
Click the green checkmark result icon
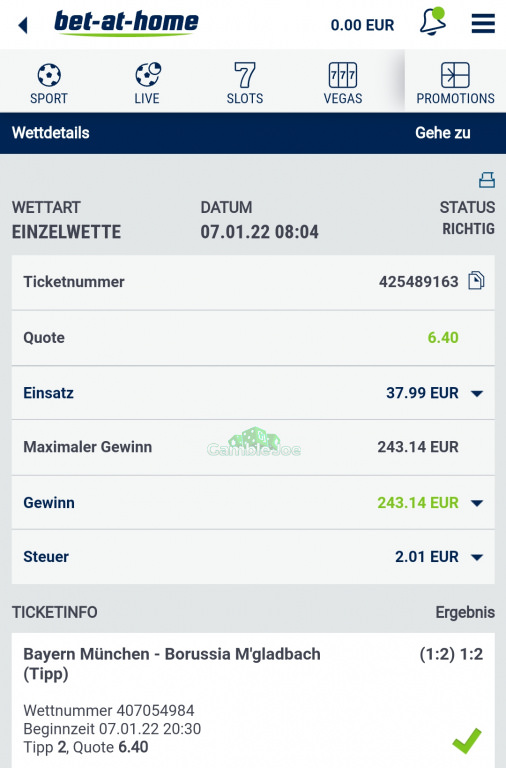[467, 740]
